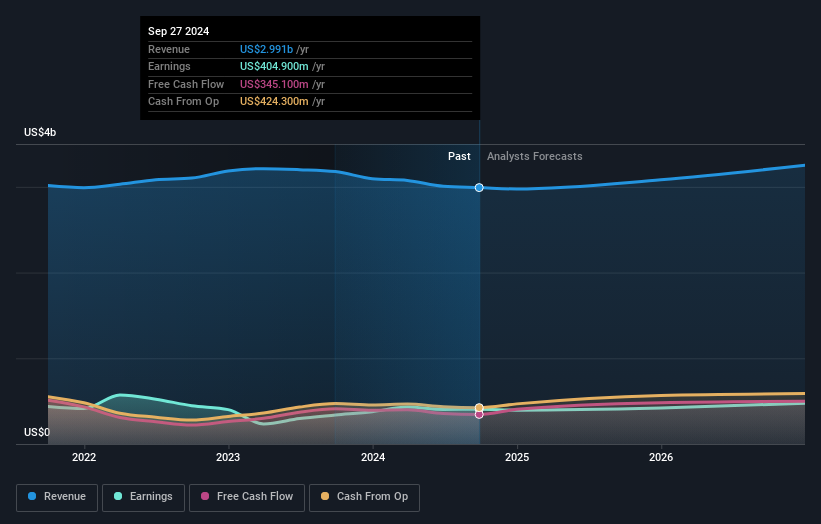Screen dimensions: 821x524
Task: Click the Free Cash Flow label in tooltip
Action: point(186,84)
